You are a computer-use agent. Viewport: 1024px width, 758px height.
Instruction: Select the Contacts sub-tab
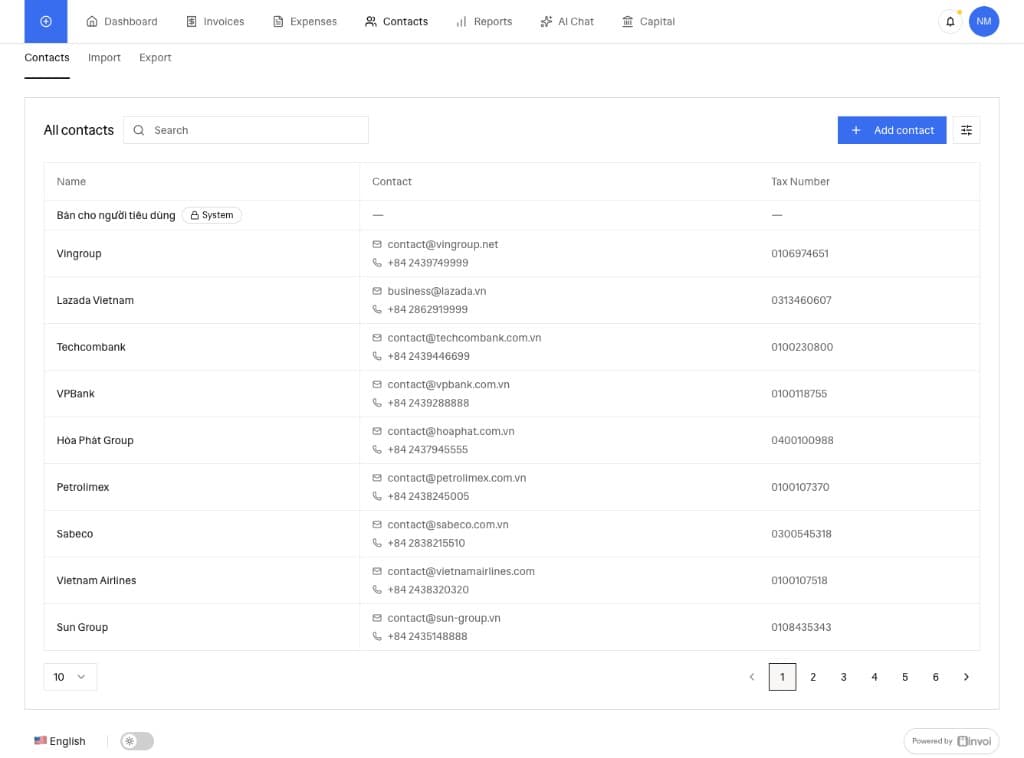47,57
